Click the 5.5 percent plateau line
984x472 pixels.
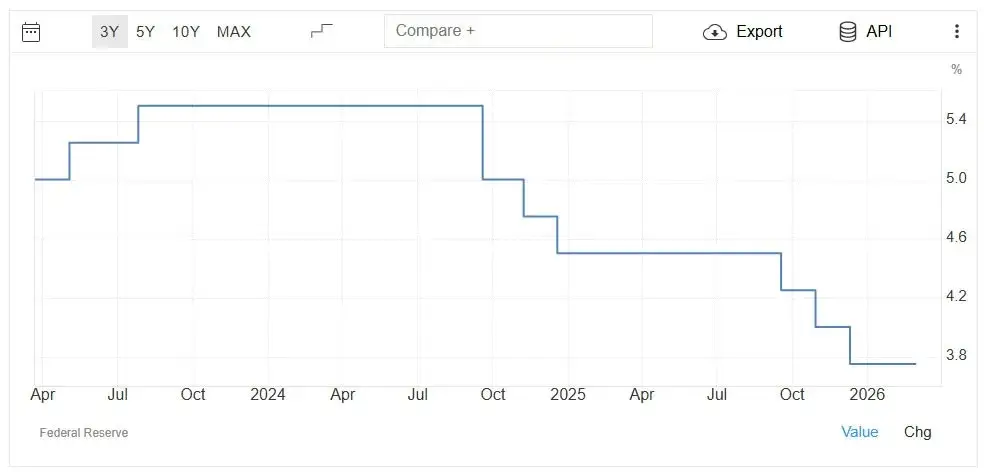point(310,105)
